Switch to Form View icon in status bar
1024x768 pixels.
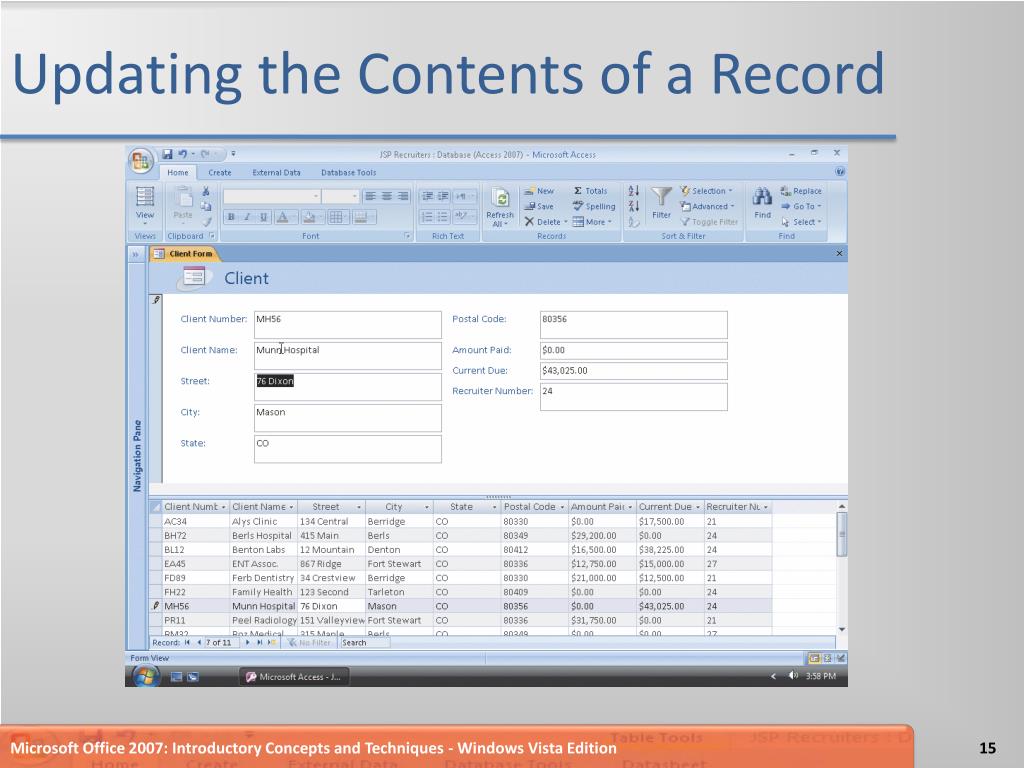pyautogui.click(x=814, y=658)
